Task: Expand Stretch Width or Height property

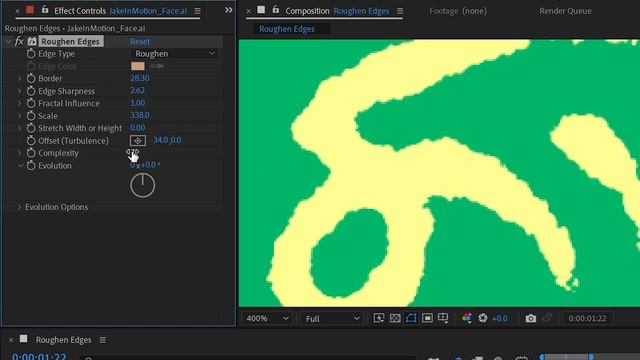Action: coord(19,128)
